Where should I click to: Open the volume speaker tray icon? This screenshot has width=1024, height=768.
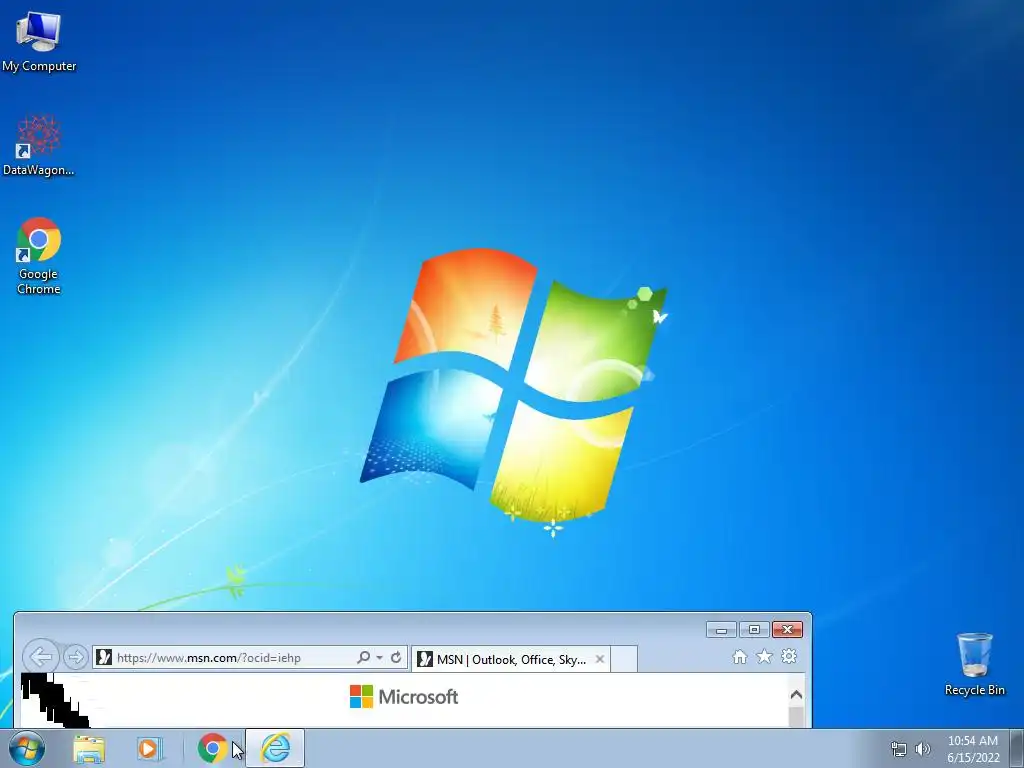coord(923,750)
